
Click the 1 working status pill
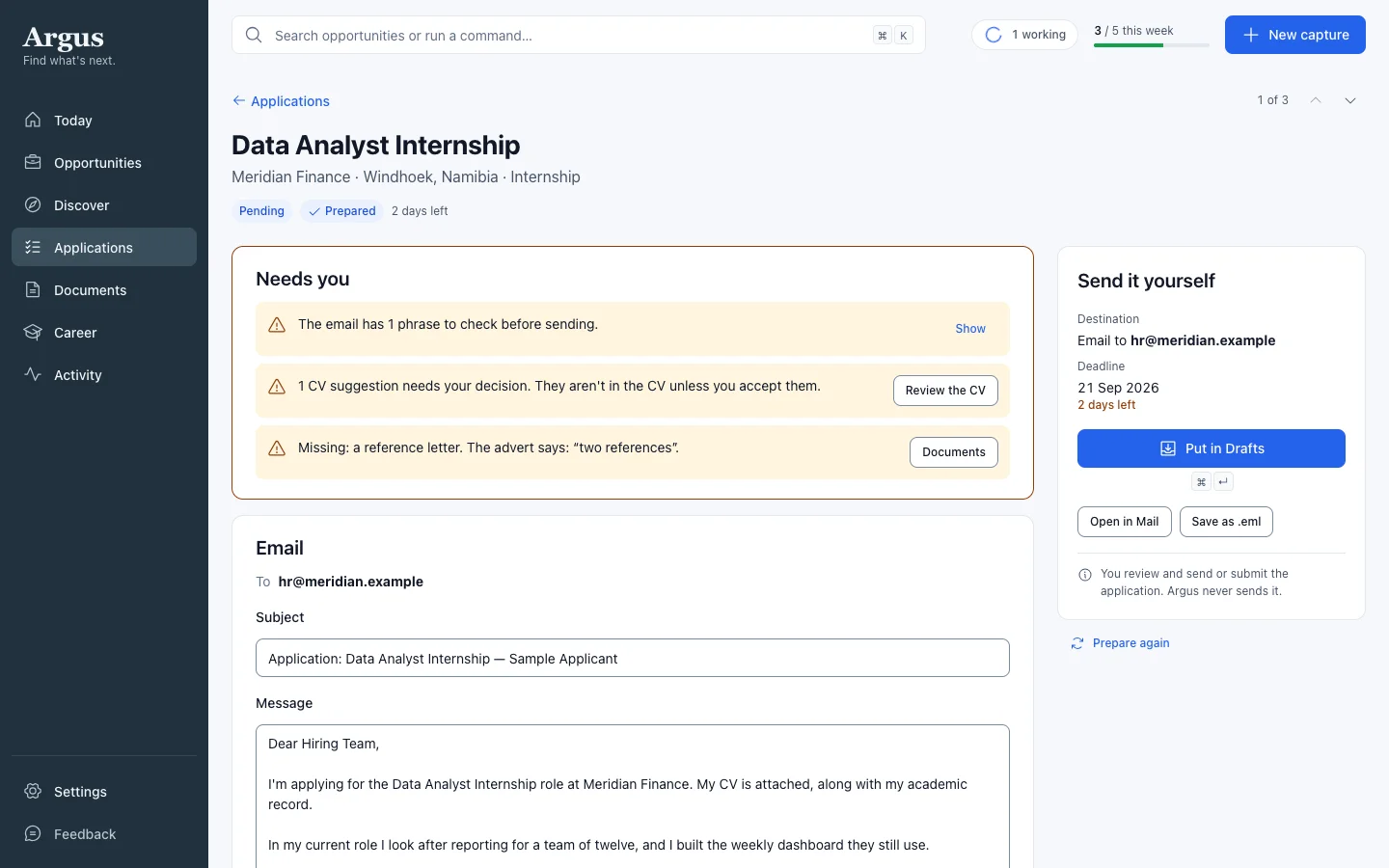click(x=1024, y=35)
